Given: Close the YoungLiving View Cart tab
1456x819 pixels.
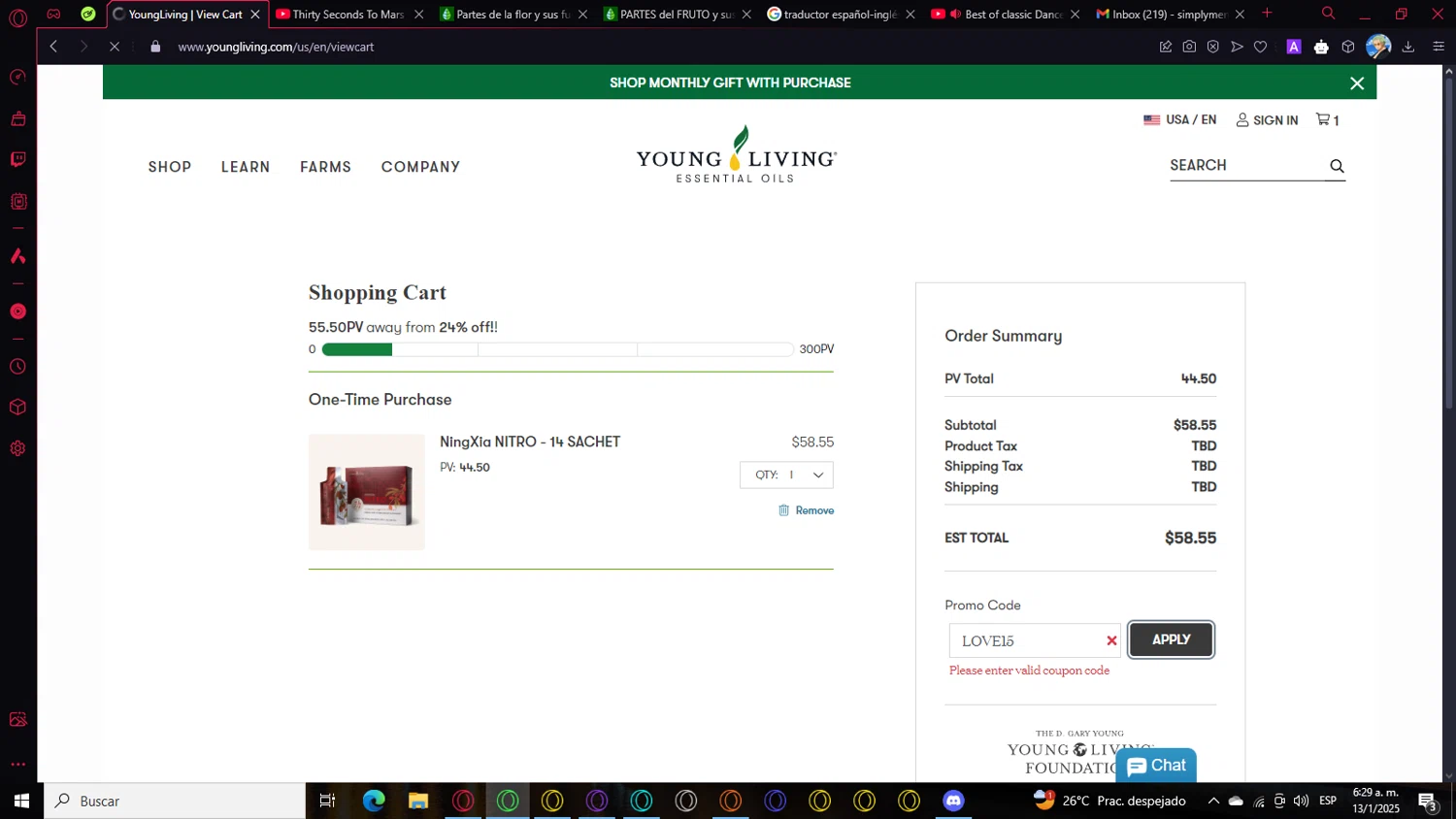Looking at the screenshot, I should tap(255, 14).
